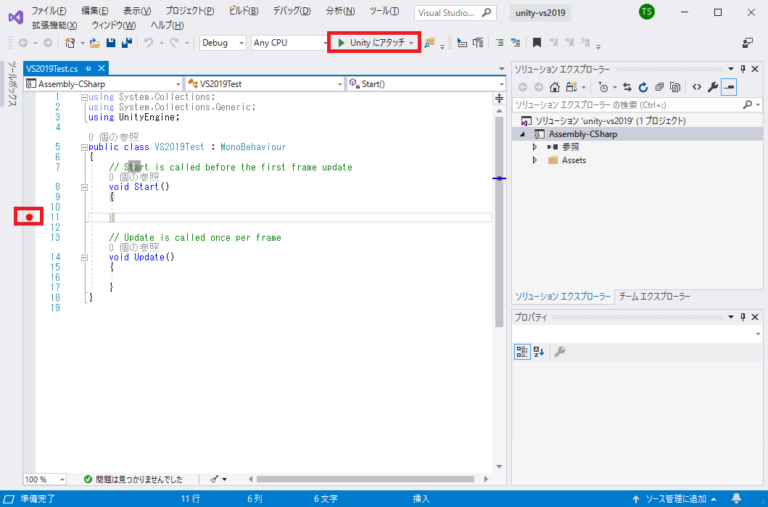Sync with active document in Solution Explorer

[x=627, y=87]
